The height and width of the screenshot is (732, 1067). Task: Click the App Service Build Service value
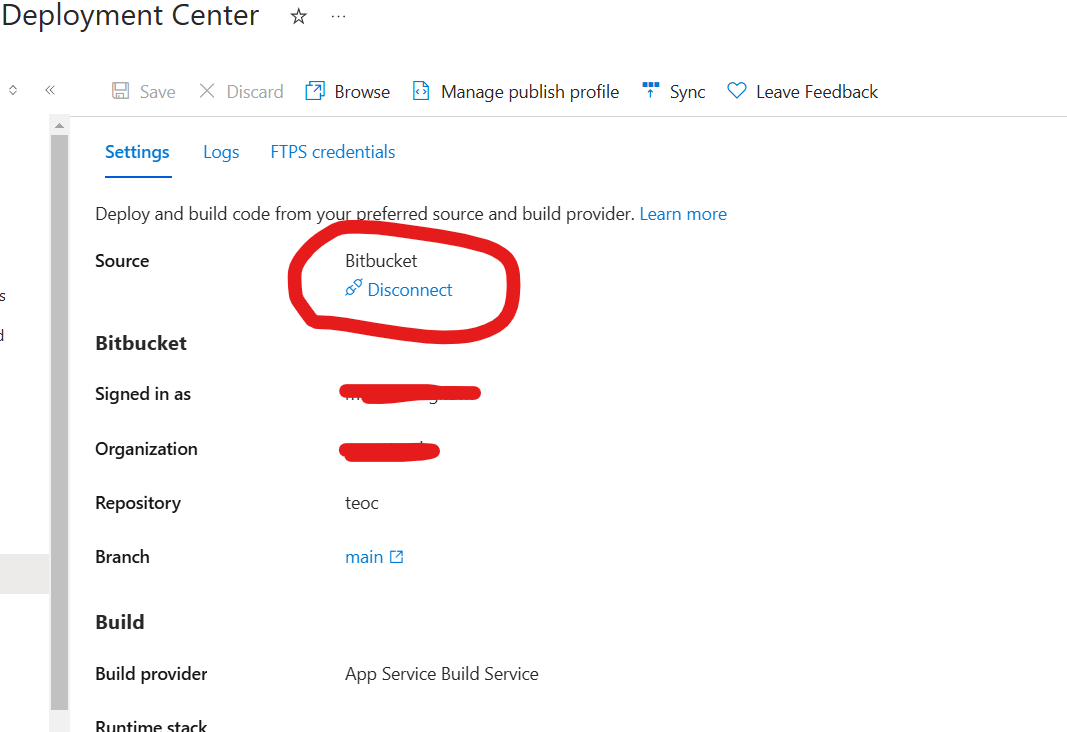click(442, 674)
